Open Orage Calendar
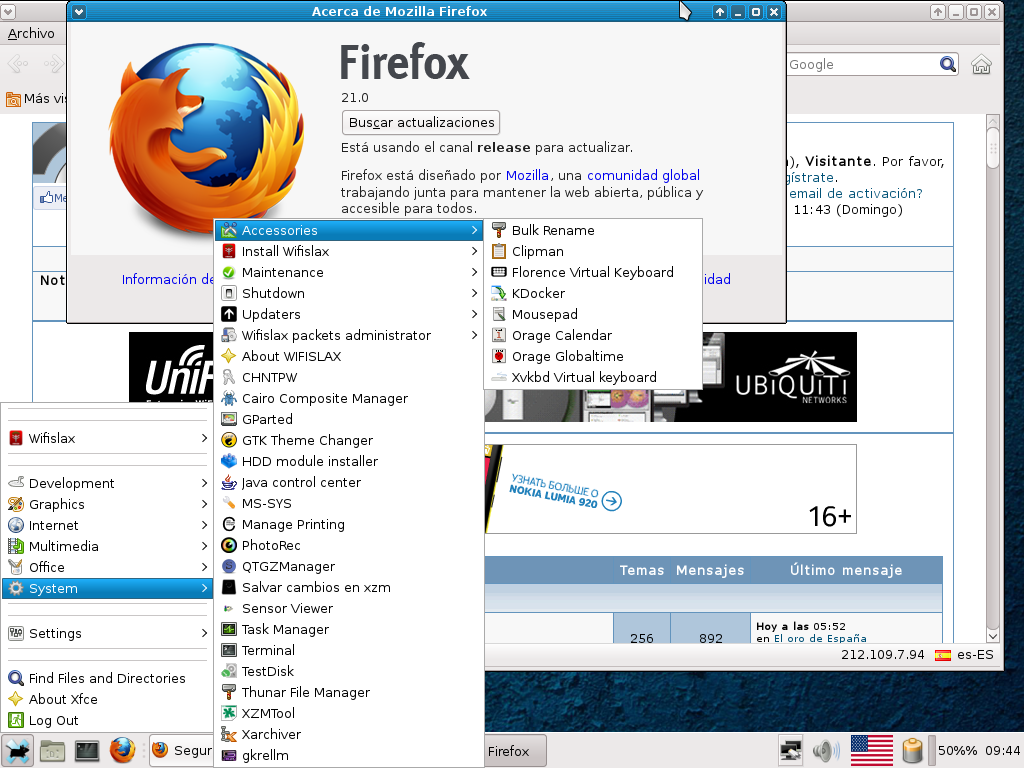The height and width of the screenshot is (768, 1024). click(x=593, y=335)
